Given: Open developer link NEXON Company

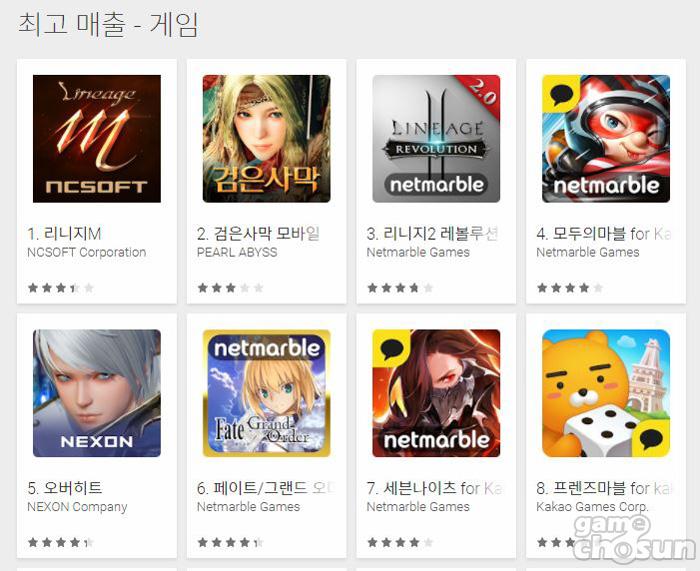Looking at the screenshot, I should 77,507.
